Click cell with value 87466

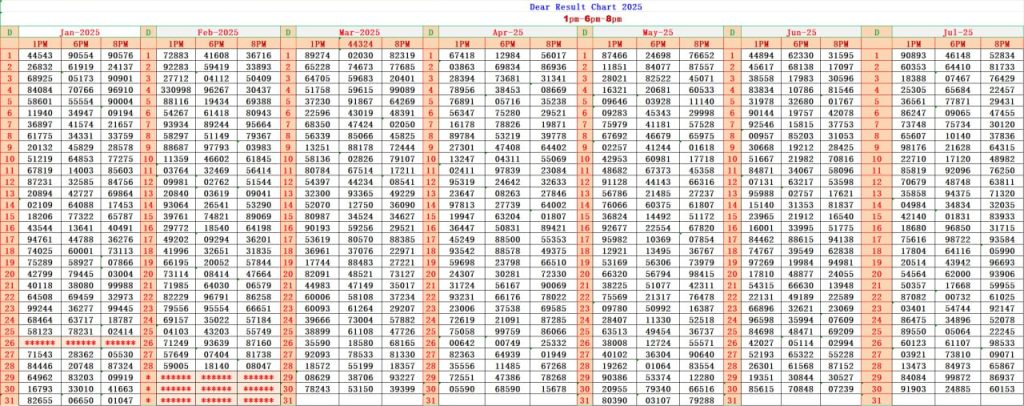[615, 55]
